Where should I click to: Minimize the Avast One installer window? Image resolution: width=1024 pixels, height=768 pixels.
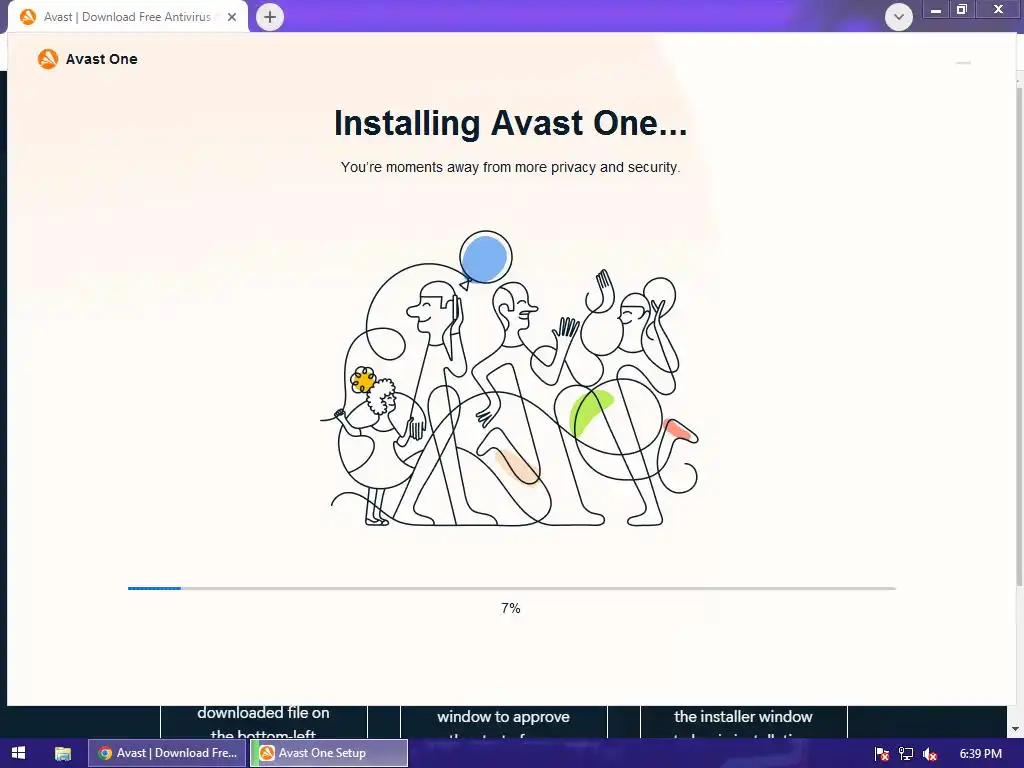[x=963, y=63]
